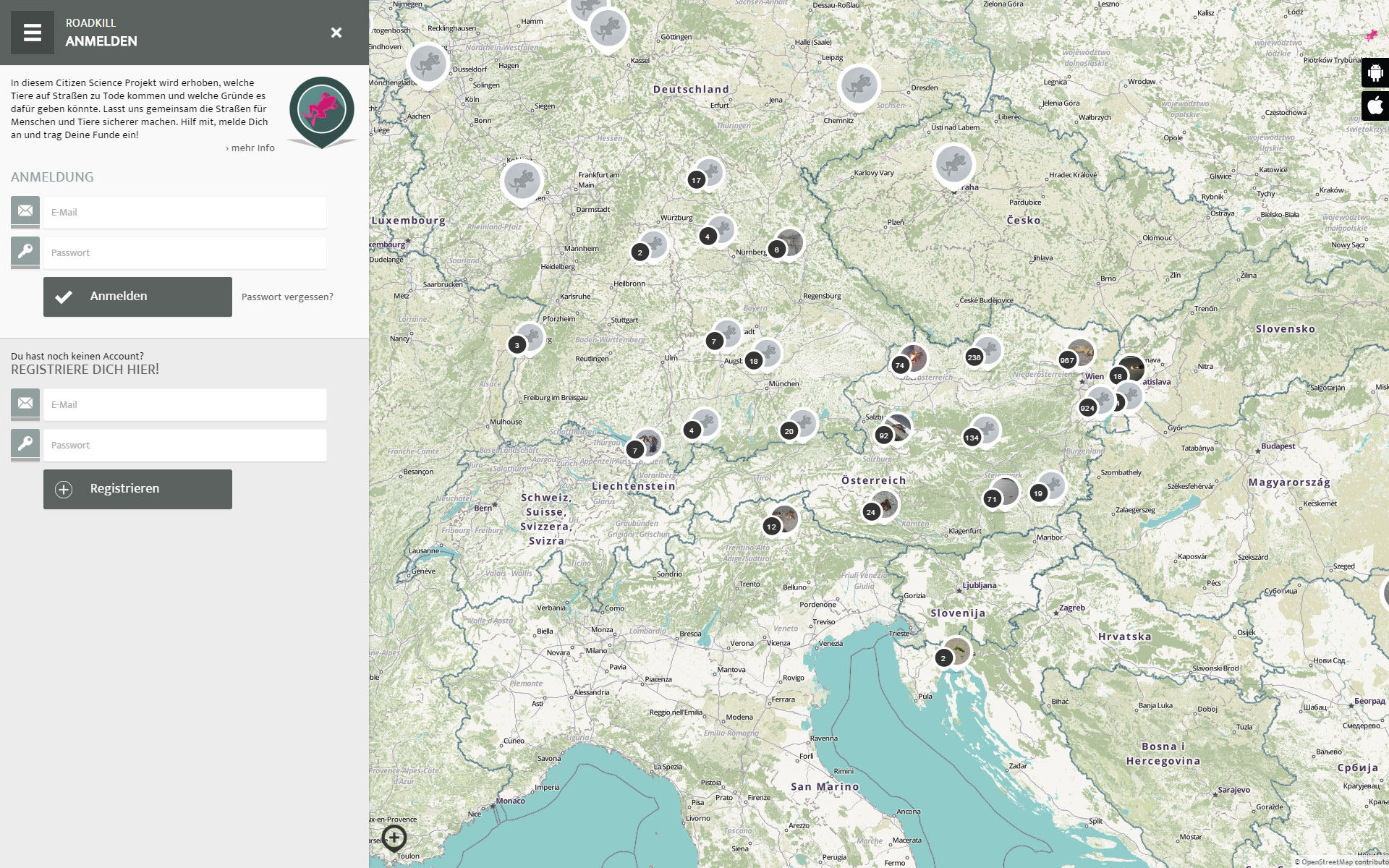1389x868 pixels.
Task: Open the cluster marker labeled 134
Action: 972,438
